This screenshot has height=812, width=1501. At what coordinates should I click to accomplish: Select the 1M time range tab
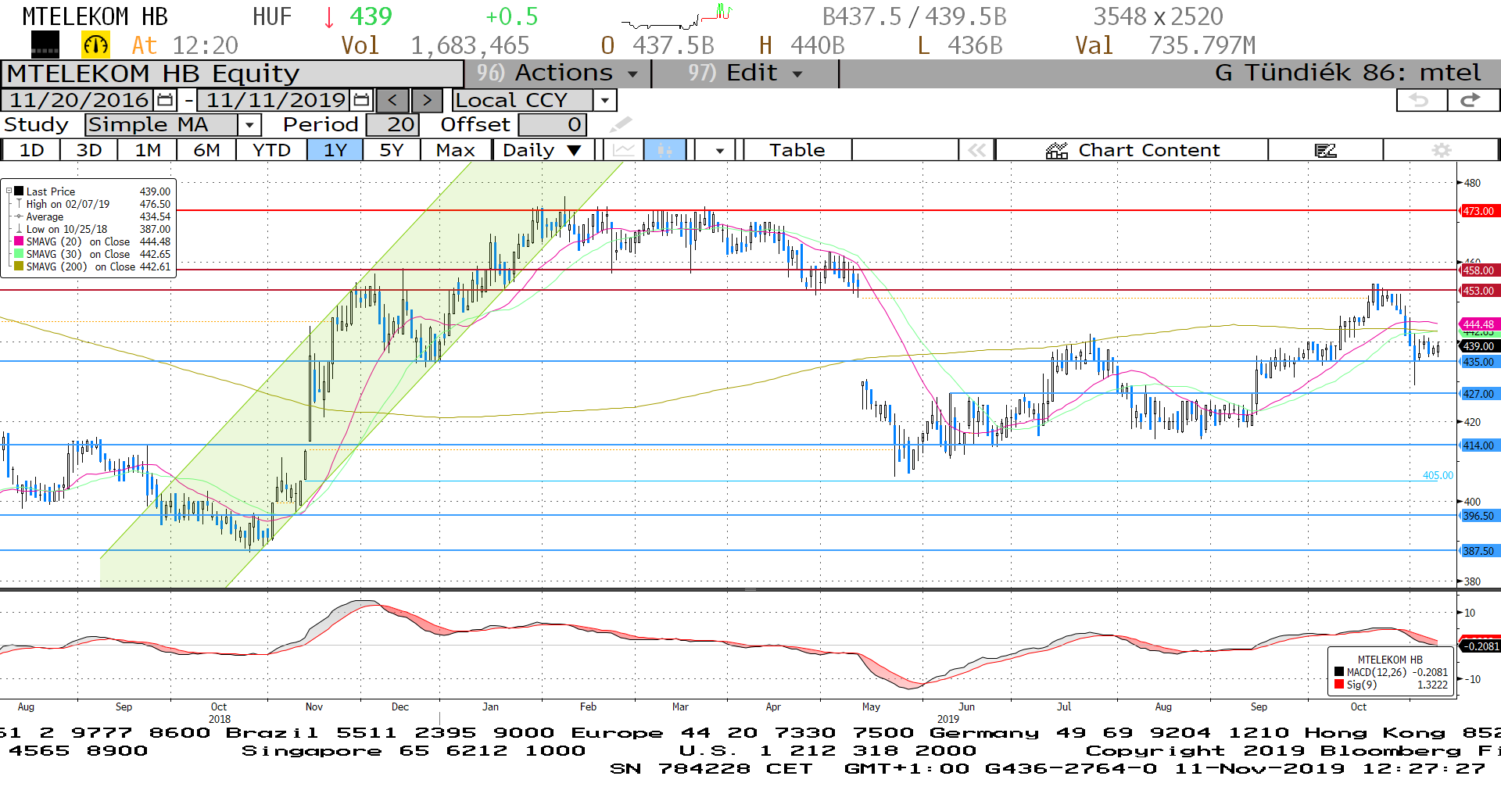(148, 150)
